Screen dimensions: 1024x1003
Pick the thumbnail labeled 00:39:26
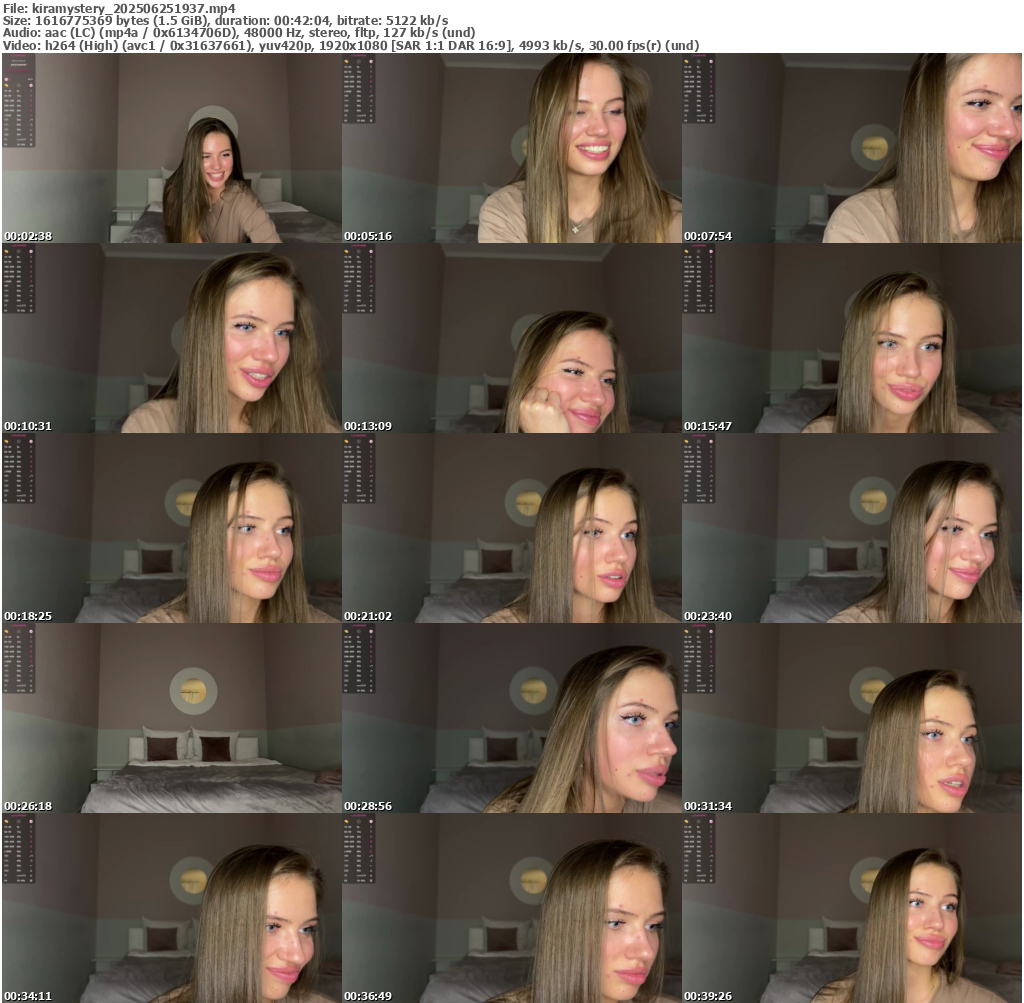852,908
